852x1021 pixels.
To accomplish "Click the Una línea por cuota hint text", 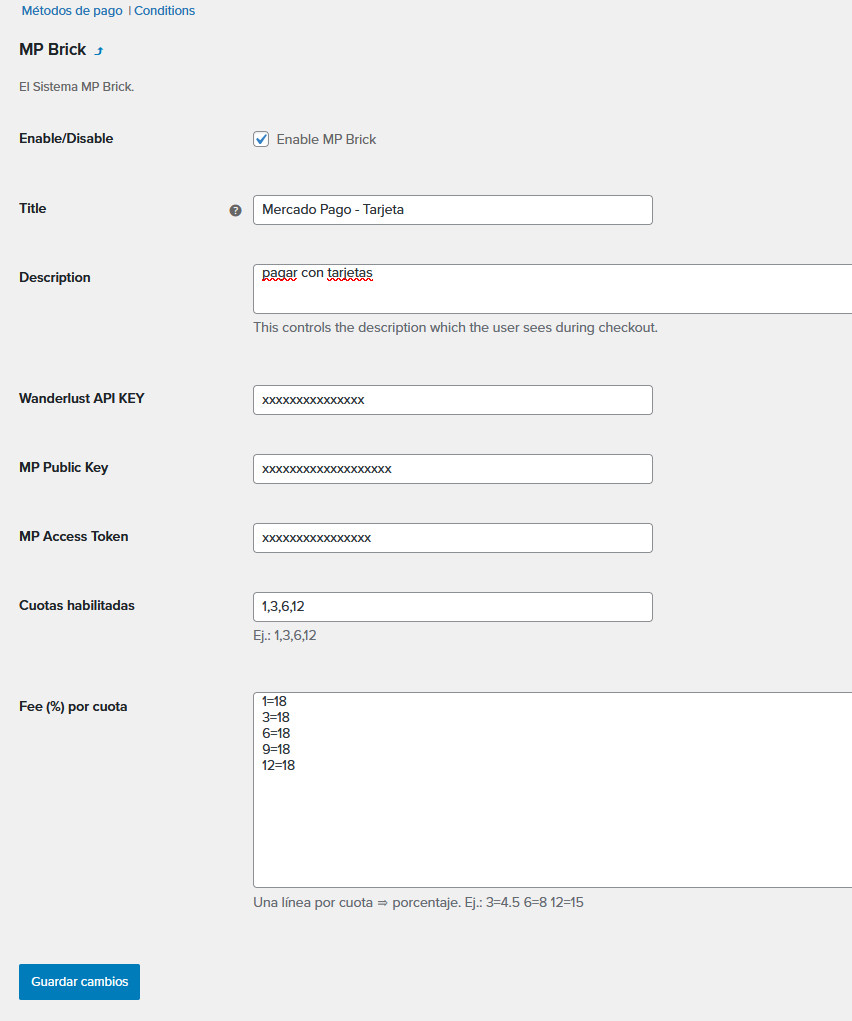I will pyautogui.click(x=418, y=902).
